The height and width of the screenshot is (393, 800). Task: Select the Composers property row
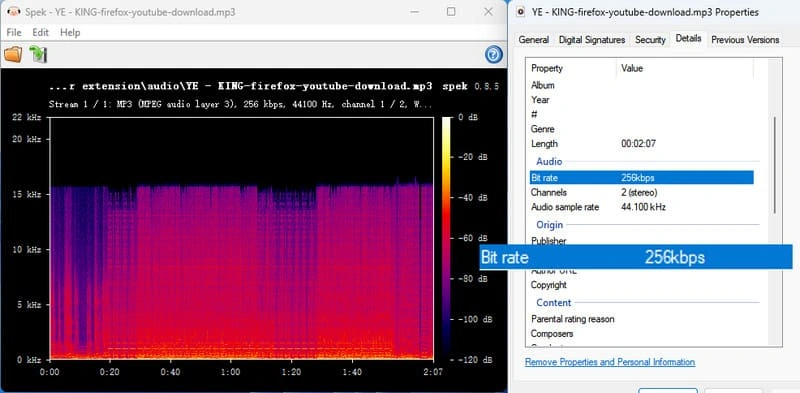point(641,334)
